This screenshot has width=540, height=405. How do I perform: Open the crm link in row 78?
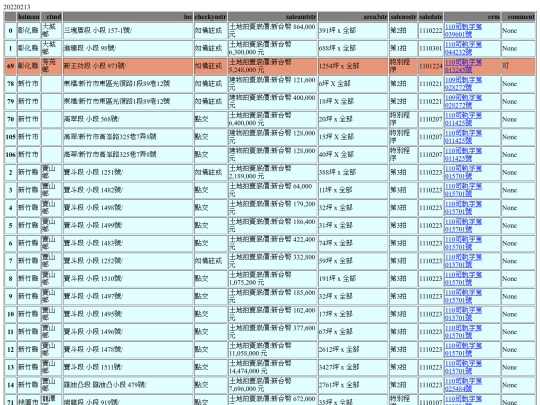click(463, 84)
